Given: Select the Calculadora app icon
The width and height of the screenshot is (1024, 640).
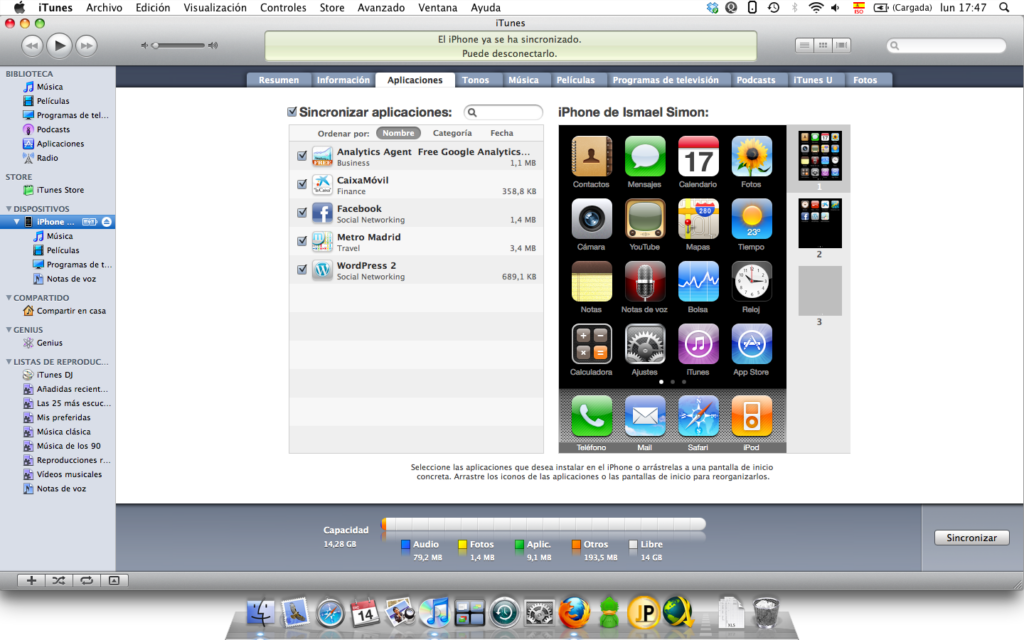Looking at the screenshot, I should coord(591,344).
